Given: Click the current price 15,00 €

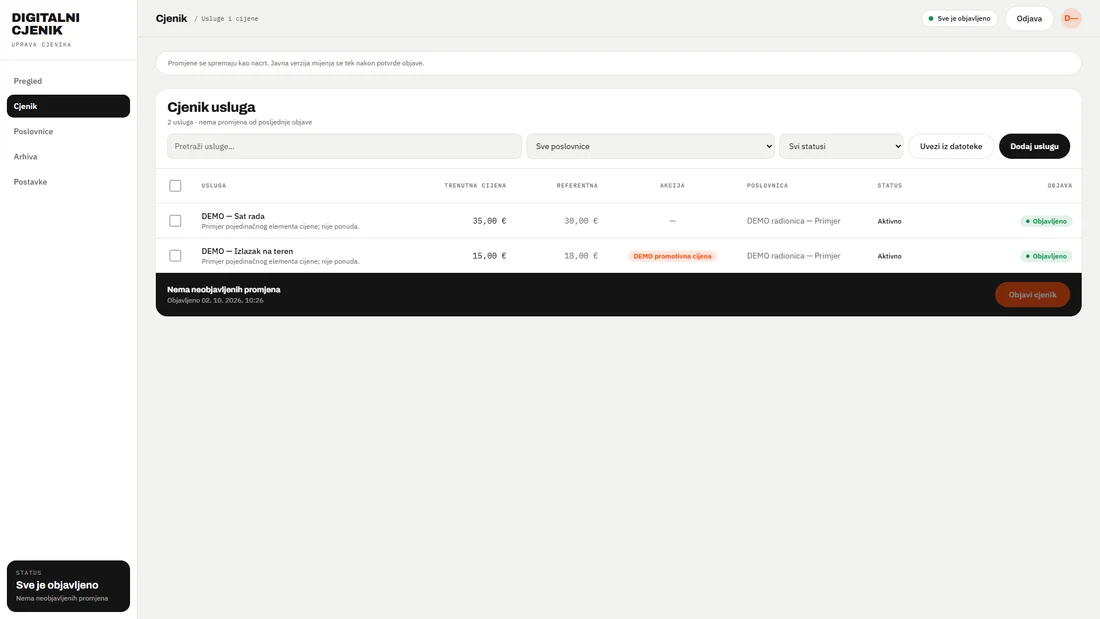Looking at the screenshot, I should (x=489, y=256).
